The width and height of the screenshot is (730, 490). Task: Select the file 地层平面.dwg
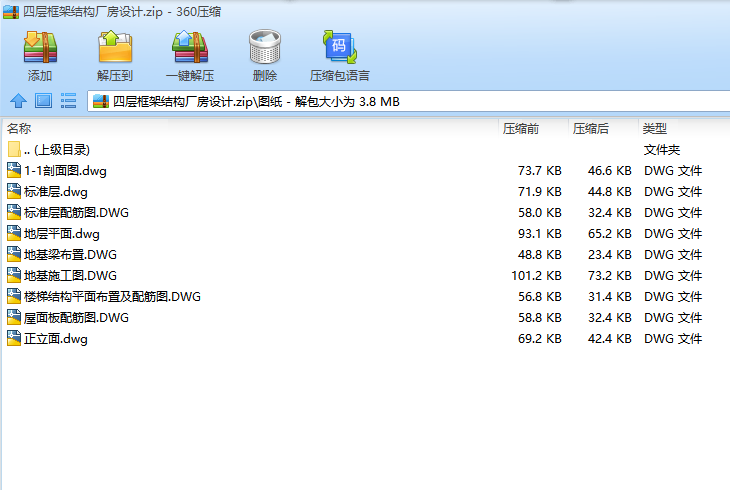pyautogui.click(x=62, y=234)
